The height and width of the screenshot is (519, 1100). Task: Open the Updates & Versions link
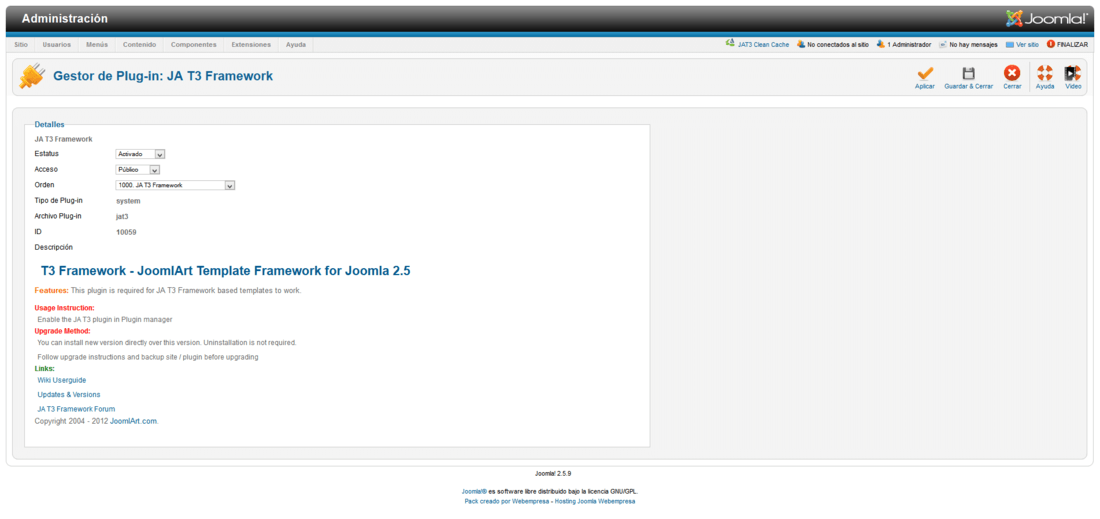coord(69,395)
